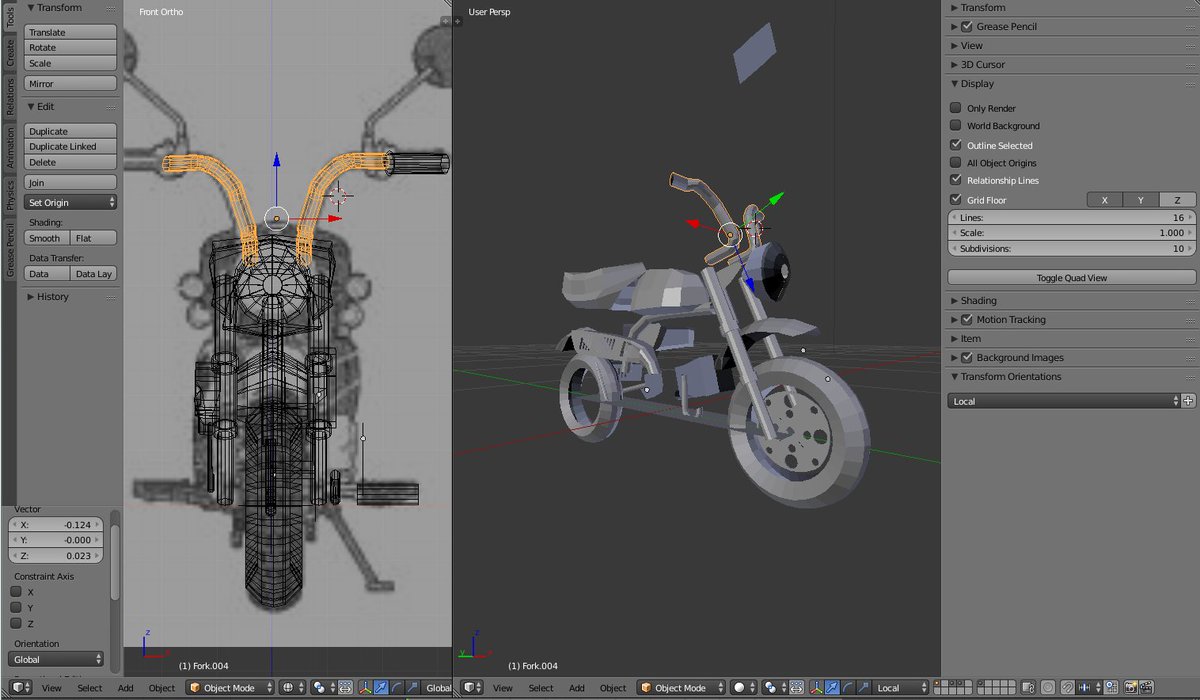Image resolution: width=1200 pixels, height=700 pixels.
Task: Uncheck the Relationship Lines checkbox
Action: (956, 181)
